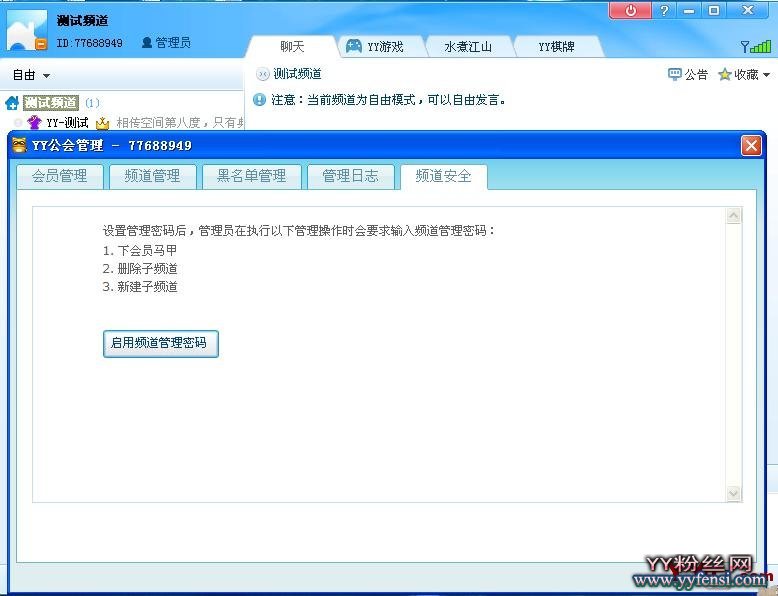Switch to the YY棋牌 tab
The width and height of the screenshot is (778, 596).
point(556,47)
